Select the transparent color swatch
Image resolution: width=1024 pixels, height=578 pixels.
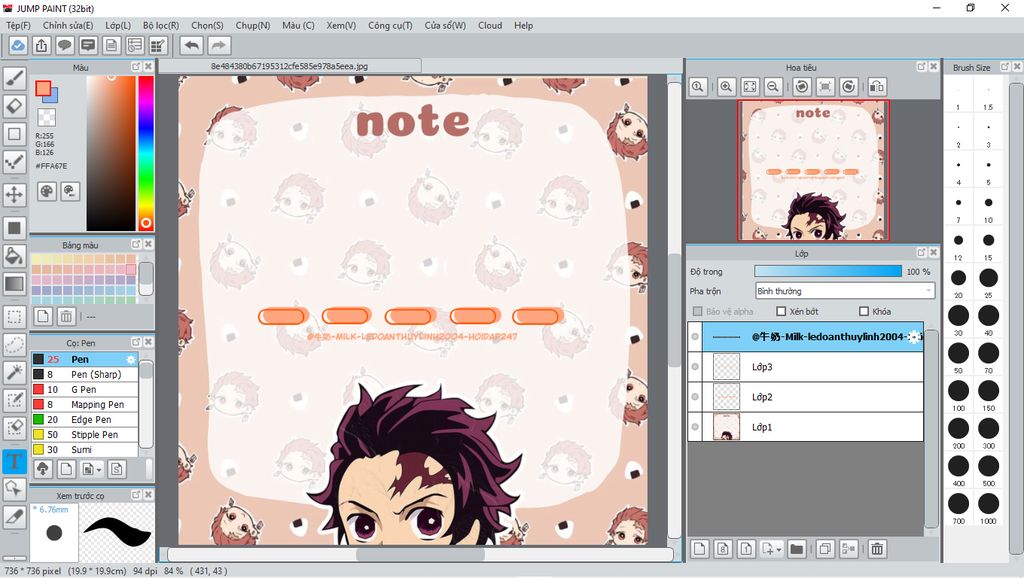pyautogui.click(x=46, y=117)
